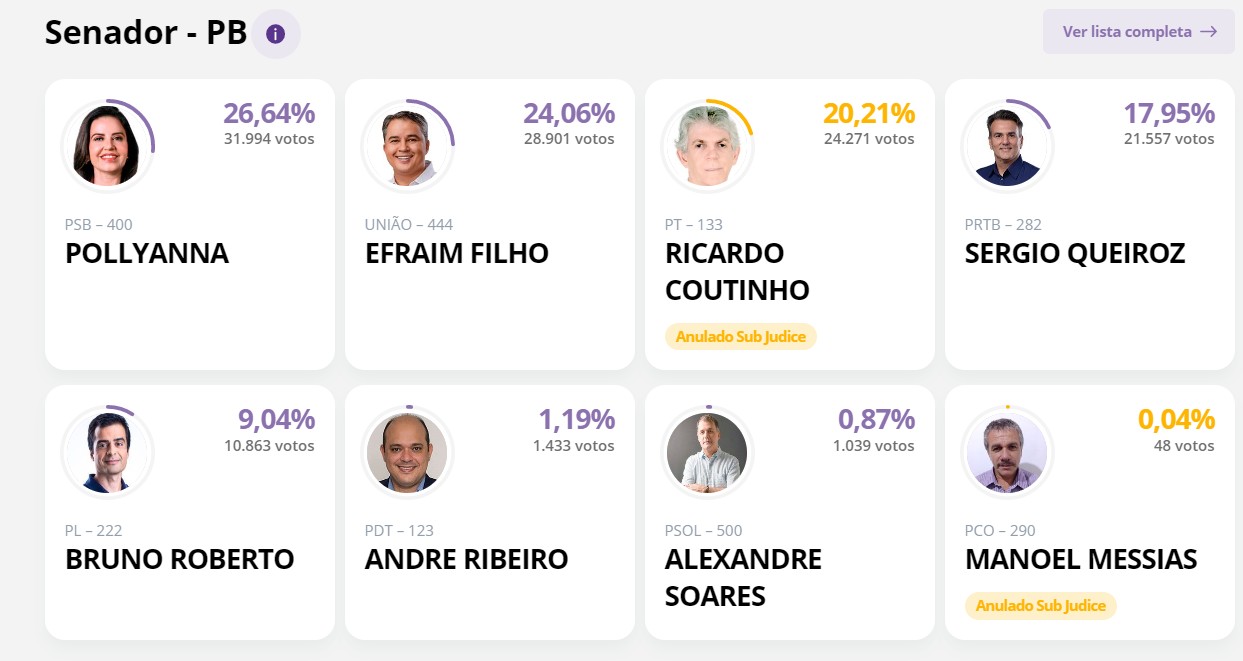The width and height of the screenshot is (1243, 661).
Task: Click the info icon beside Senador - PB
Action: tap(275, 34)
